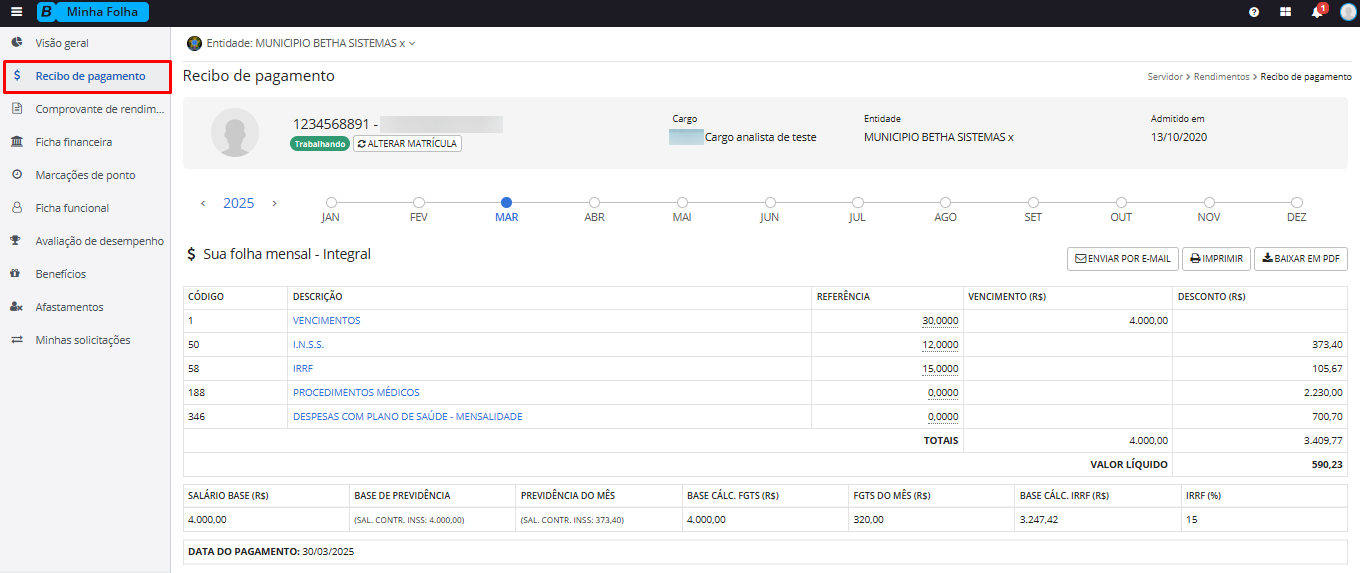This screenshot has height=573, width=1360.
Task: Click the 30,0000 reference value for Vencimentos
Action: point(940,321)
